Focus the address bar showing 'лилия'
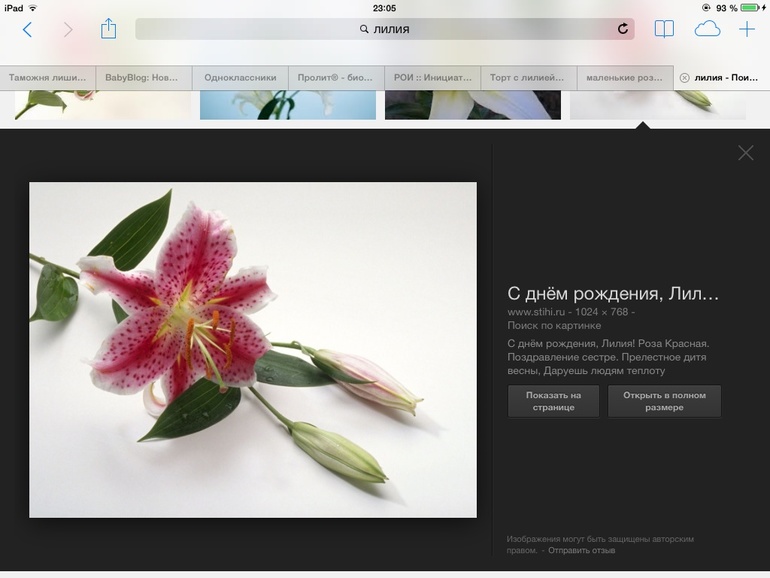770x578 pixels. (385, 29)
